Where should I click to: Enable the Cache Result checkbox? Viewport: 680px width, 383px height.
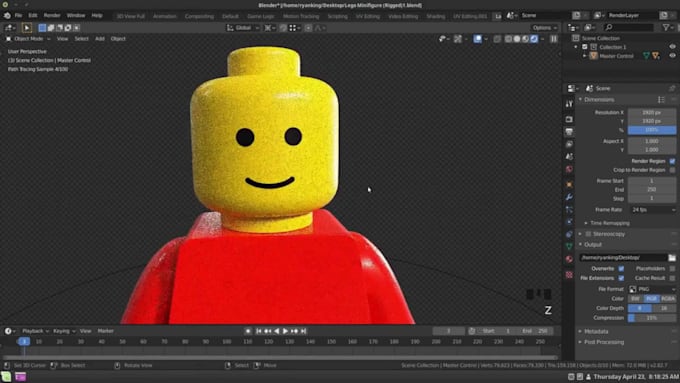pyautogui.click(x=672, y=278)
